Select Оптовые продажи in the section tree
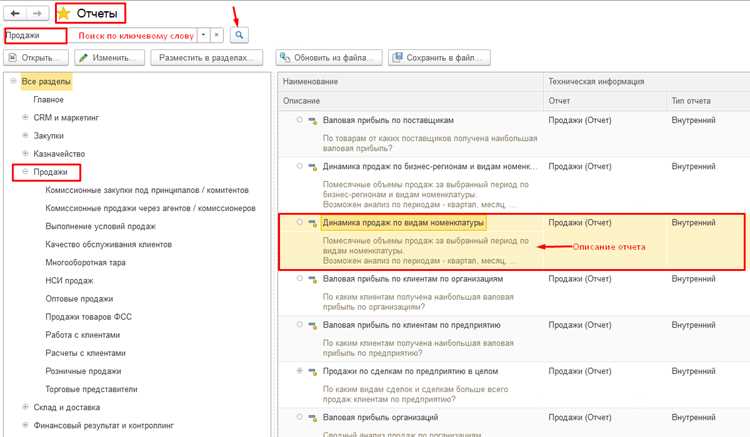 tap(79, 299)
